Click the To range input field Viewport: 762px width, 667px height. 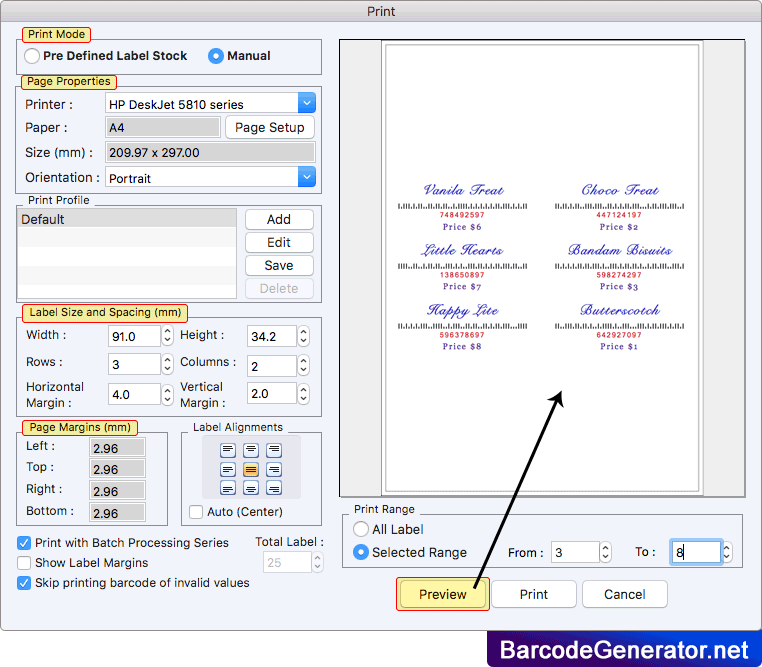click(695, 552)
